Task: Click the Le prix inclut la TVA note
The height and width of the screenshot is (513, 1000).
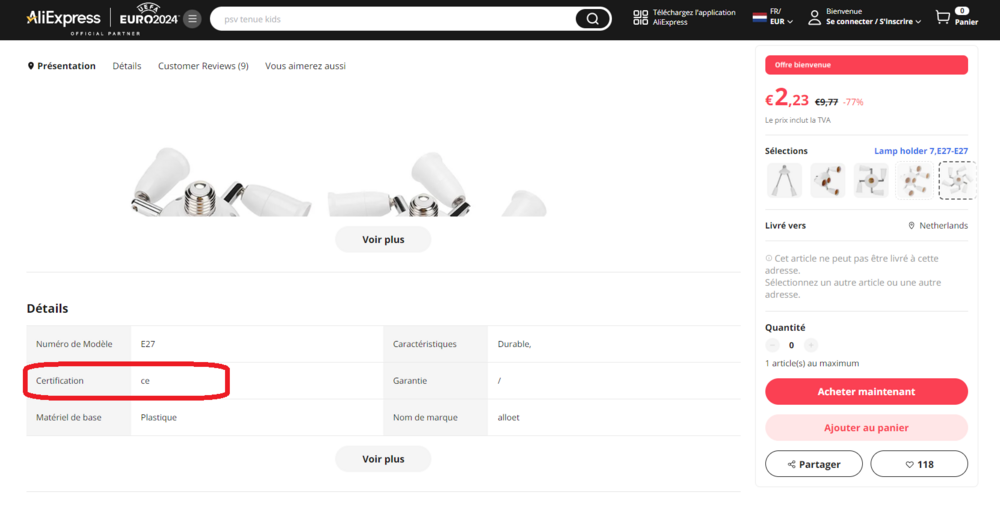Action: [798, 120]
